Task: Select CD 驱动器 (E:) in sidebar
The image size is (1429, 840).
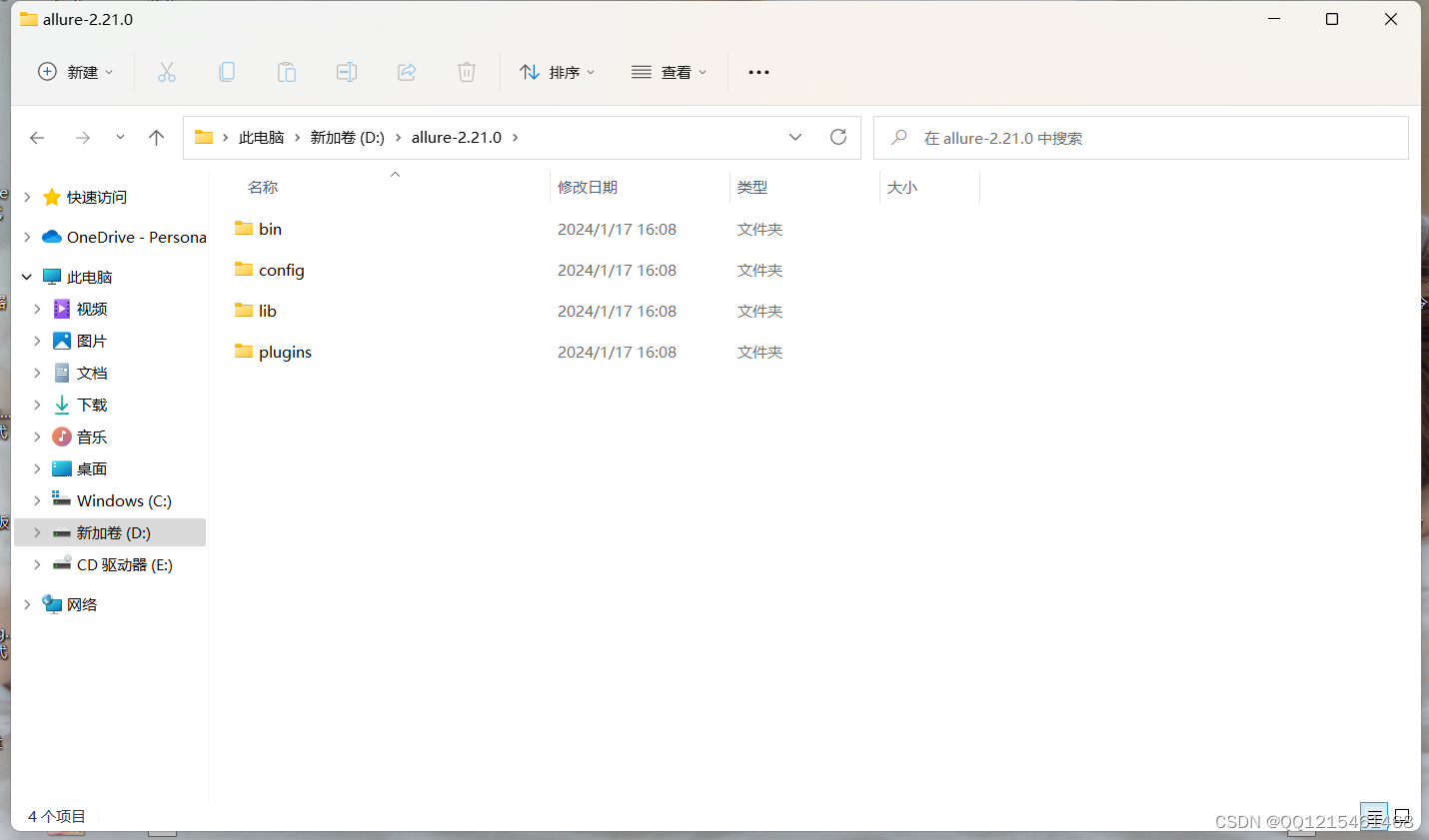Action: tap(125, 564)
